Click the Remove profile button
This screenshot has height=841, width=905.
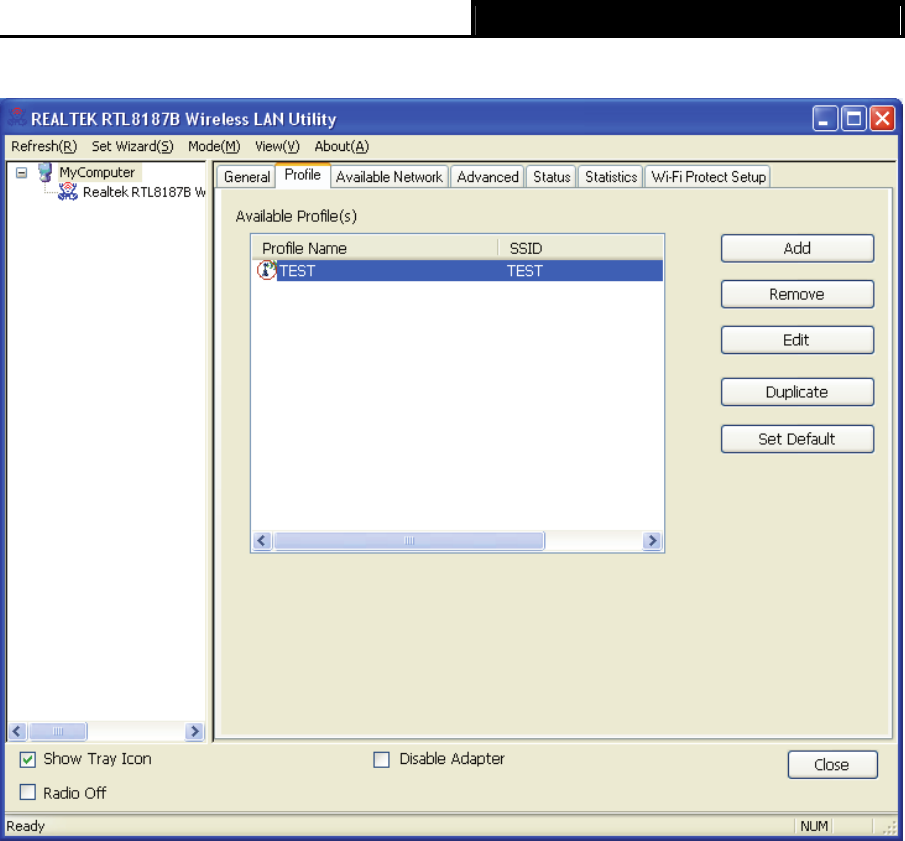pyautogui.click(x=797, y=294)
